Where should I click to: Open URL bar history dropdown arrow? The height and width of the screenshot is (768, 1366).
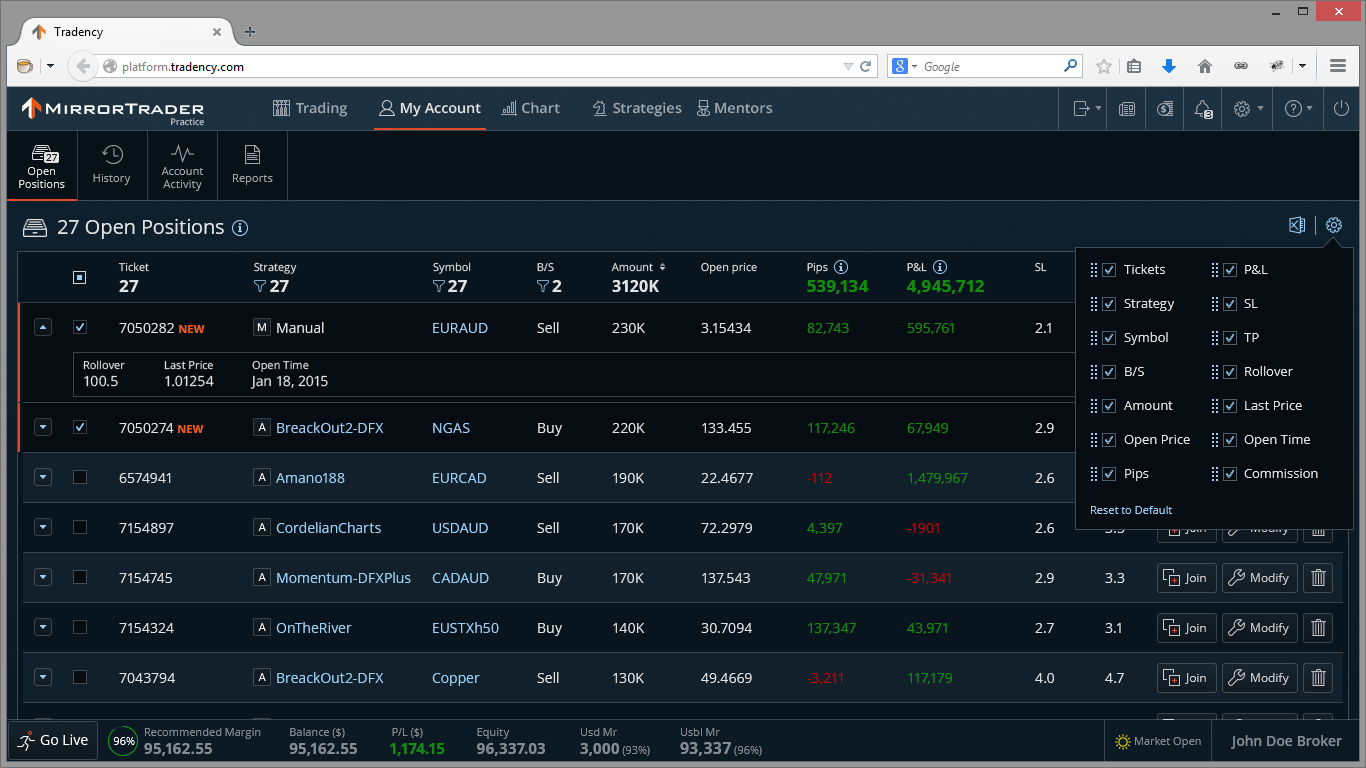848,67
